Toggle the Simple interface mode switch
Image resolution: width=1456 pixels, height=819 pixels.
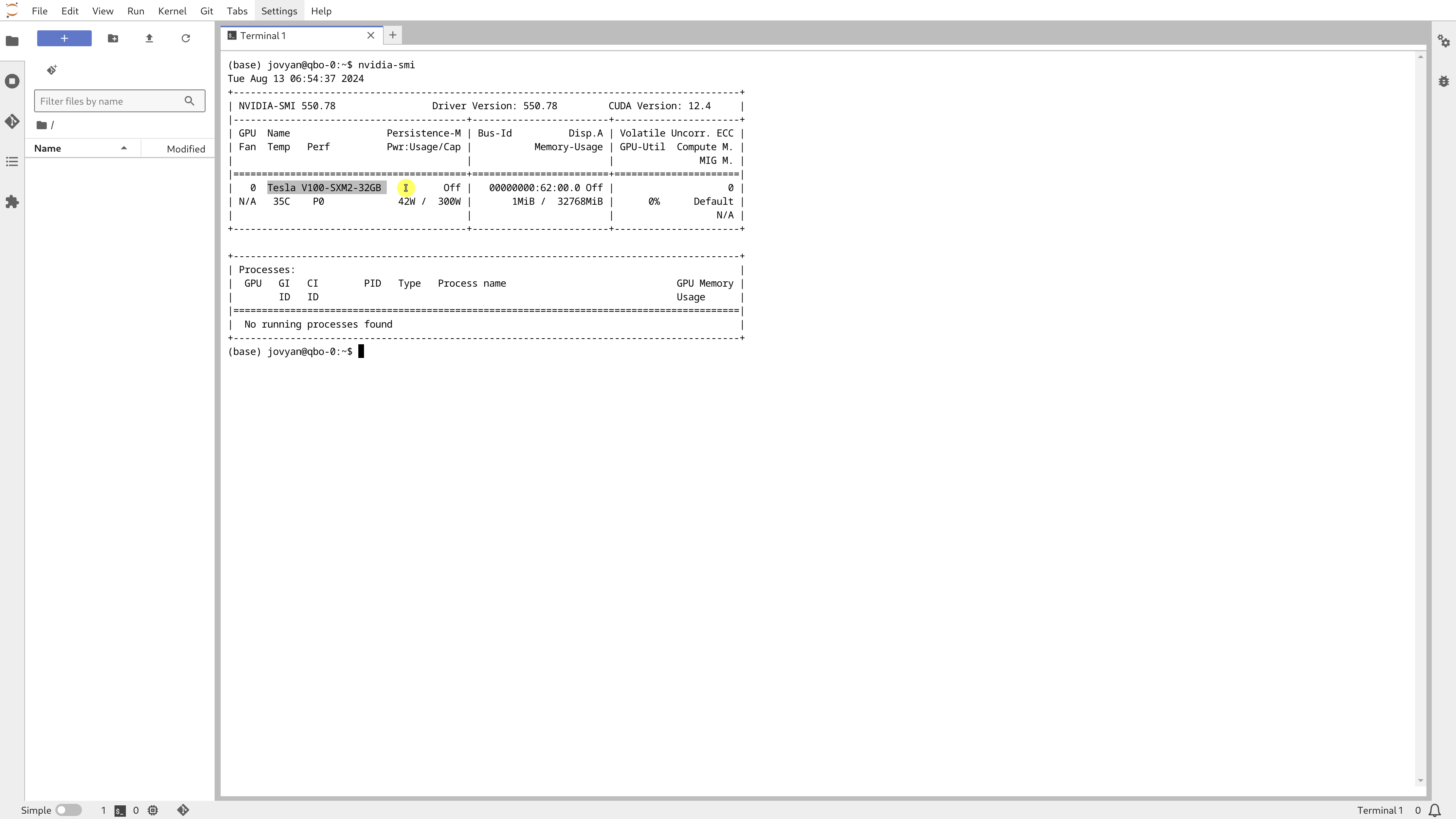pyautogui.click(x=68, y=810)
